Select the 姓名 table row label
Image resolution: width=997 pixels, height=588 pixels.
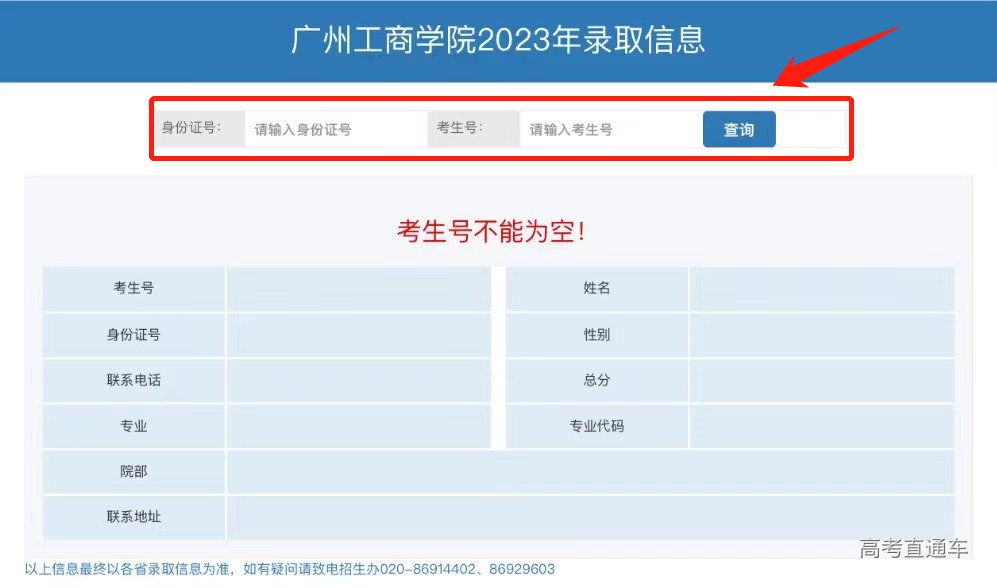coord(597,288)
